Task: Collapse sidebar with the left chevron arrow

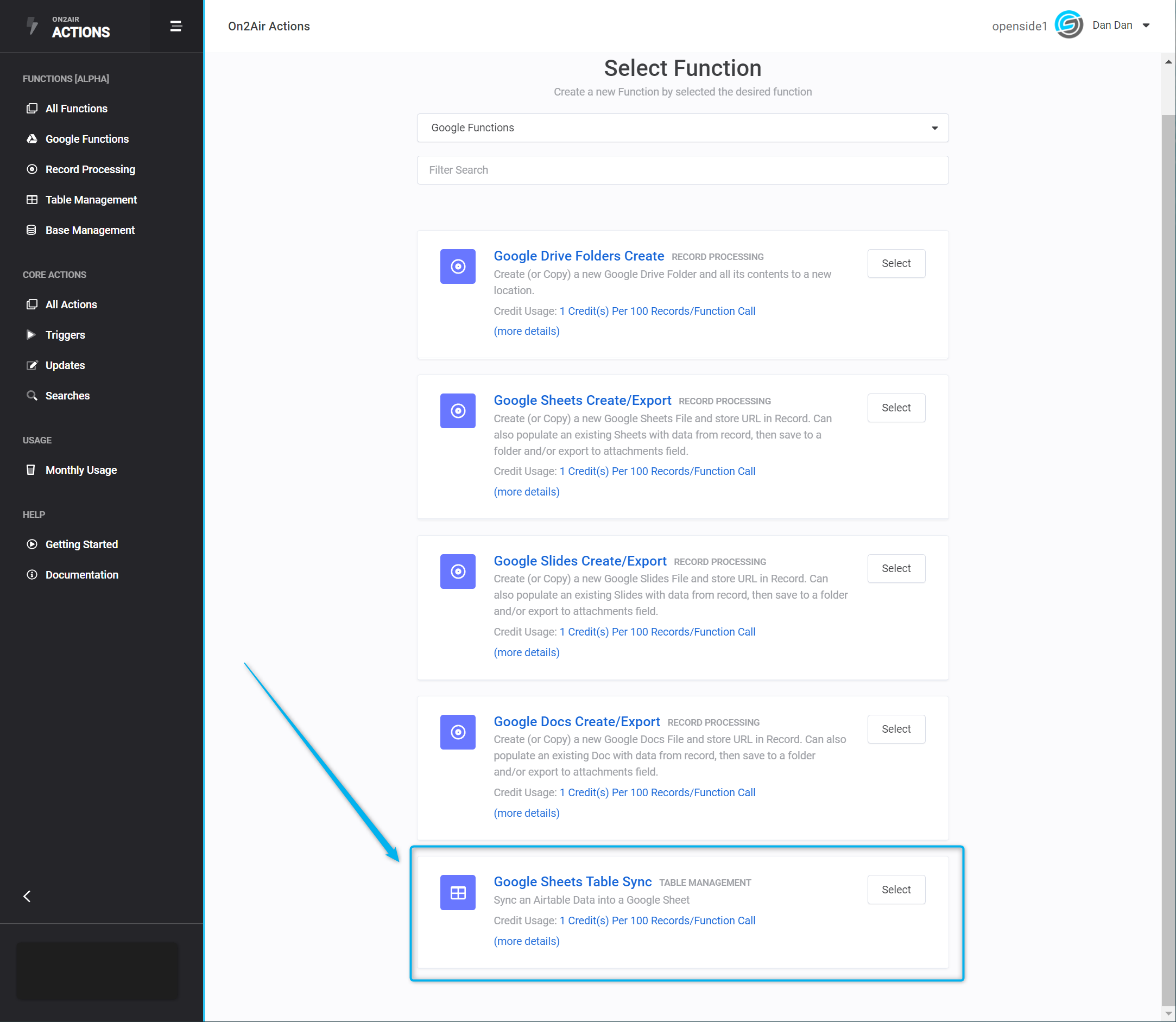Action: pyautogui.click(x=27, y=896)
